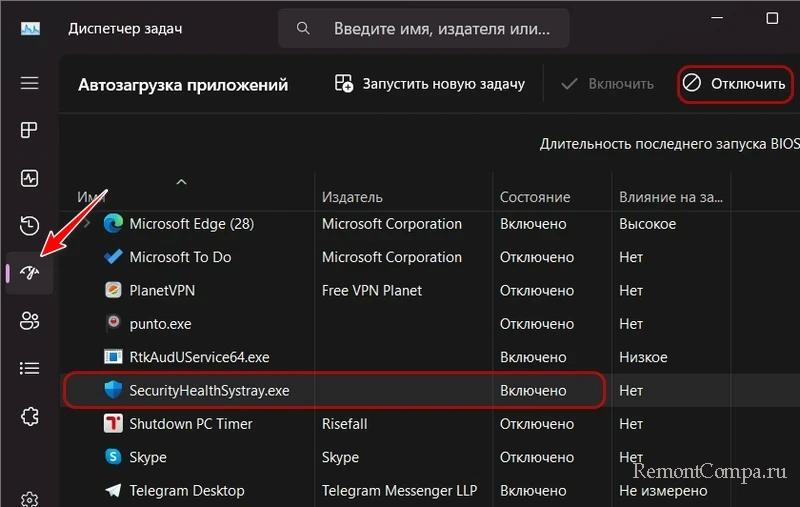Expand the Microsoft Edge (28) group
Screen dimensions: 800x507
(87, 223)
